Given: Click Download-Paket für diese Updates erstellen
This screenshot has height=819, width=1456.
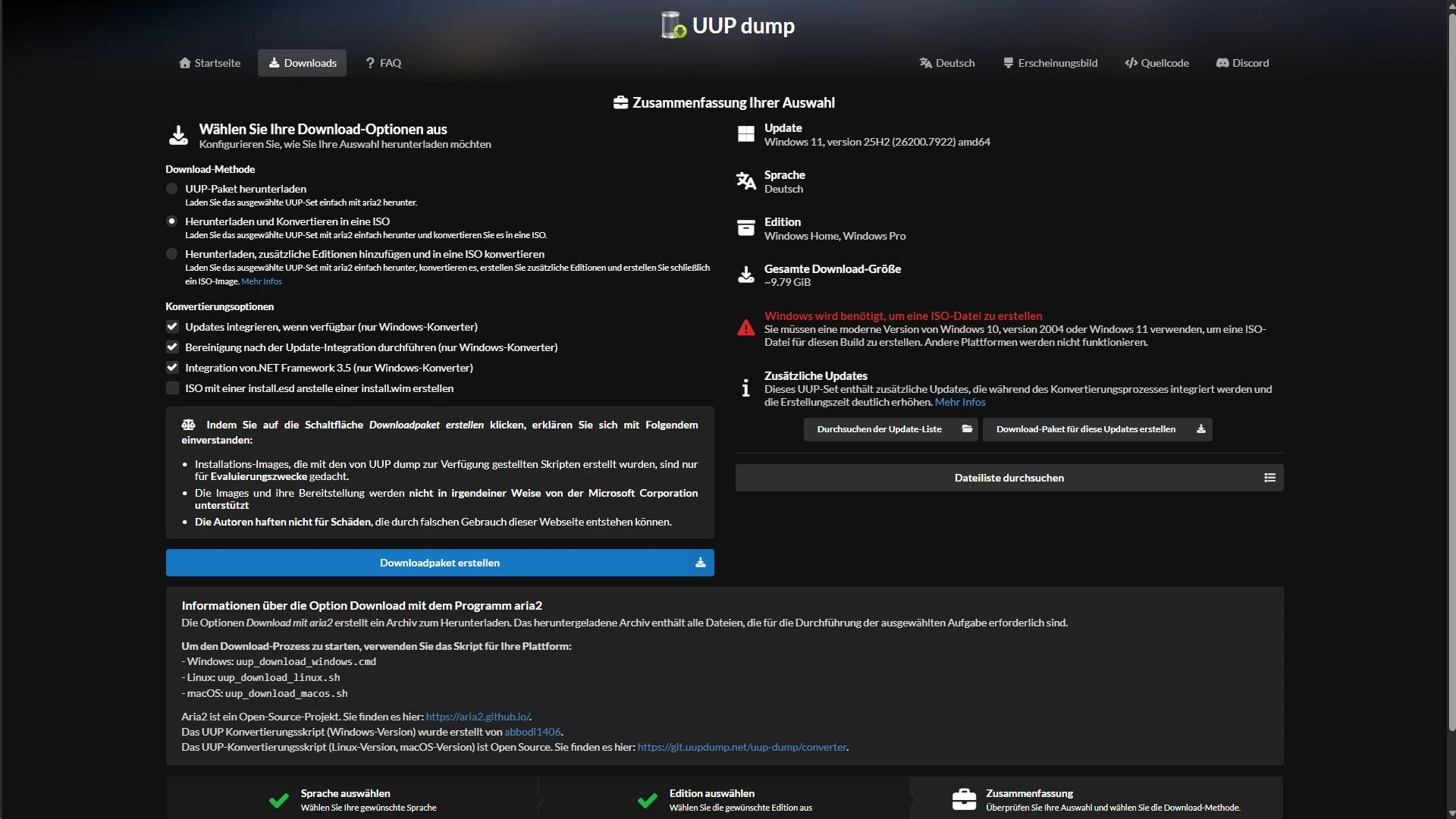Looking at the screenshot, I should [1097, 429].
